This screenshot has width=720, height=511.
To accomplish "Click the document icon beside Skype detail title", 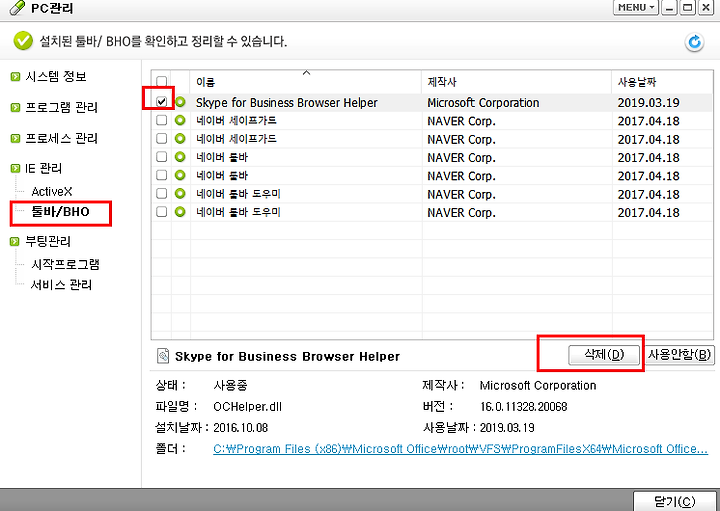I will 163,356.
